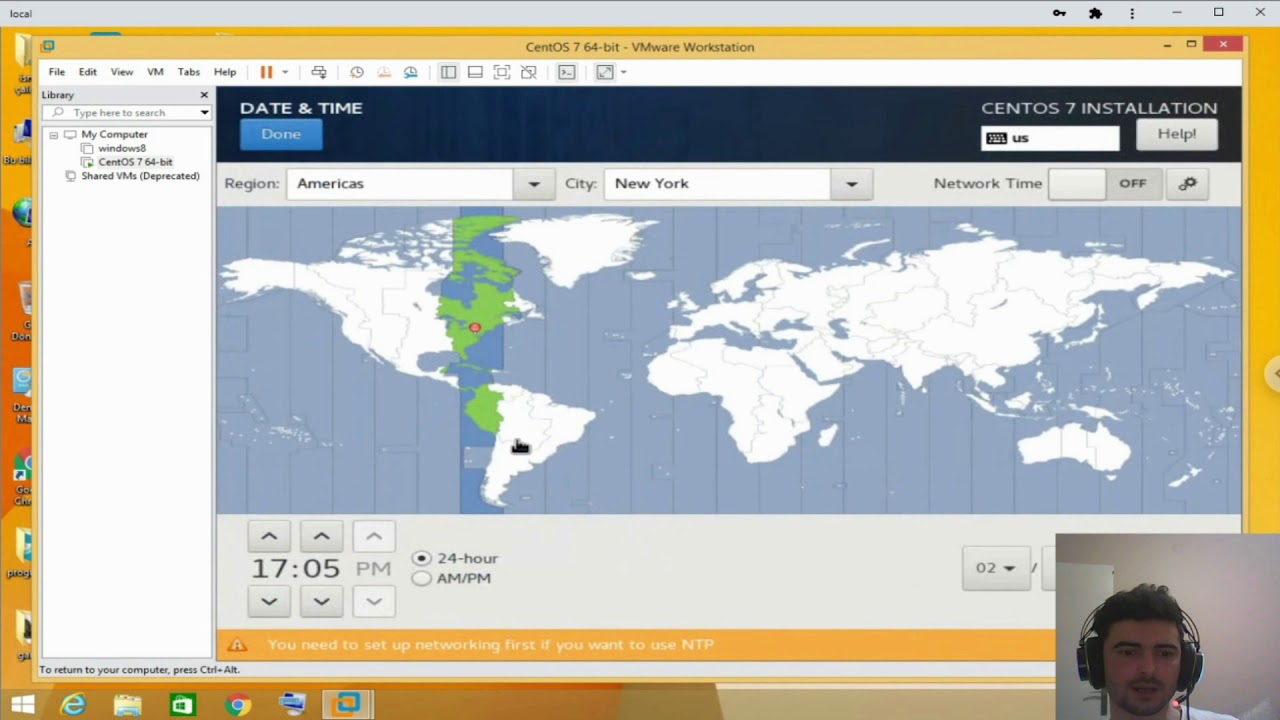Open the extensions puzzle piece icon
1280x720 pixels.
coord(1096,13)
